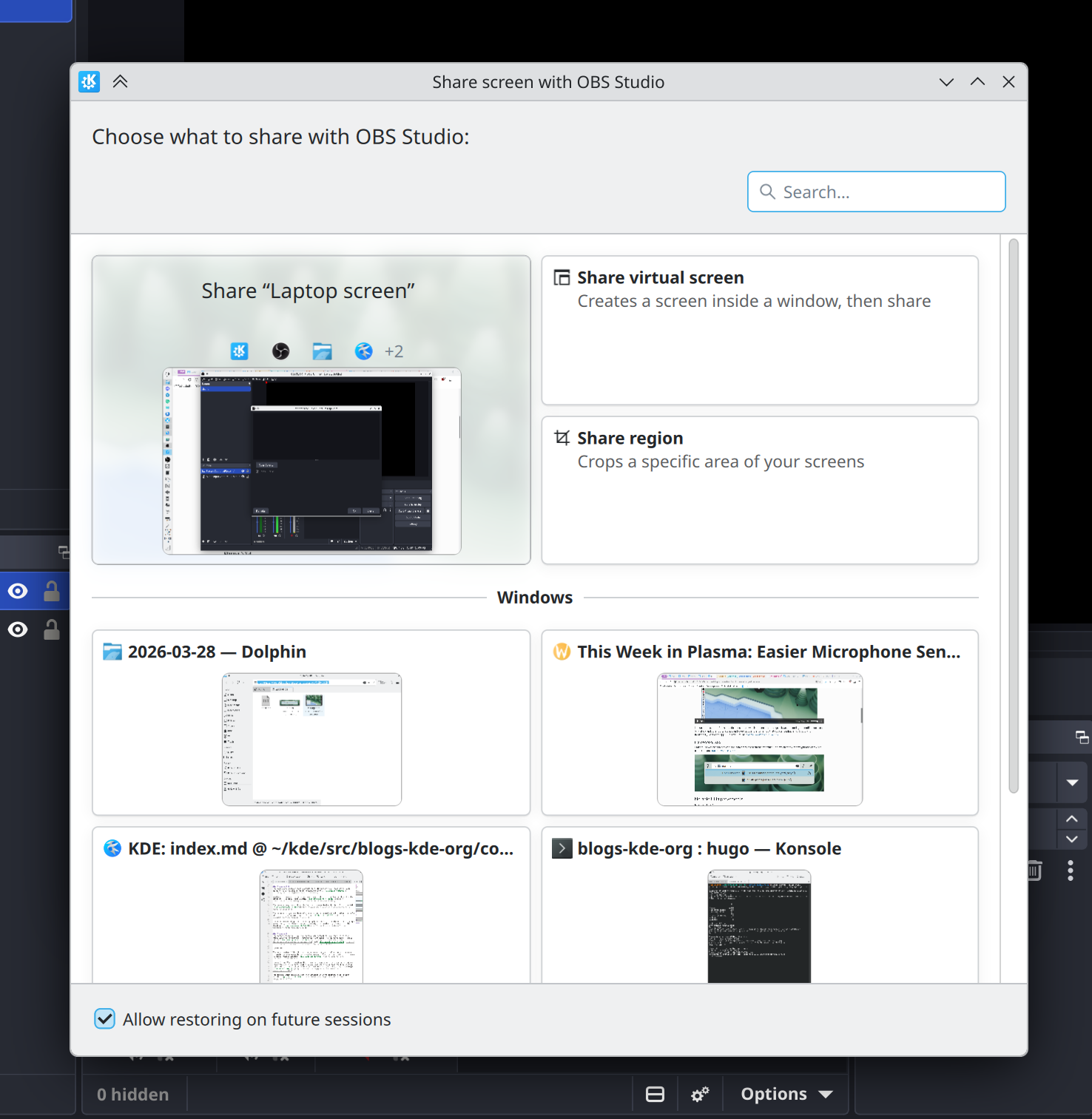Select the Dolphin window to share

[311, 722]
